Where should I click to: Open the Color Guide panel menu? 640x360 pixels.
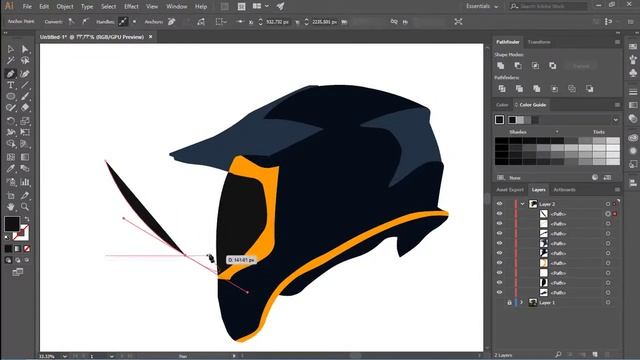[617, 105]
